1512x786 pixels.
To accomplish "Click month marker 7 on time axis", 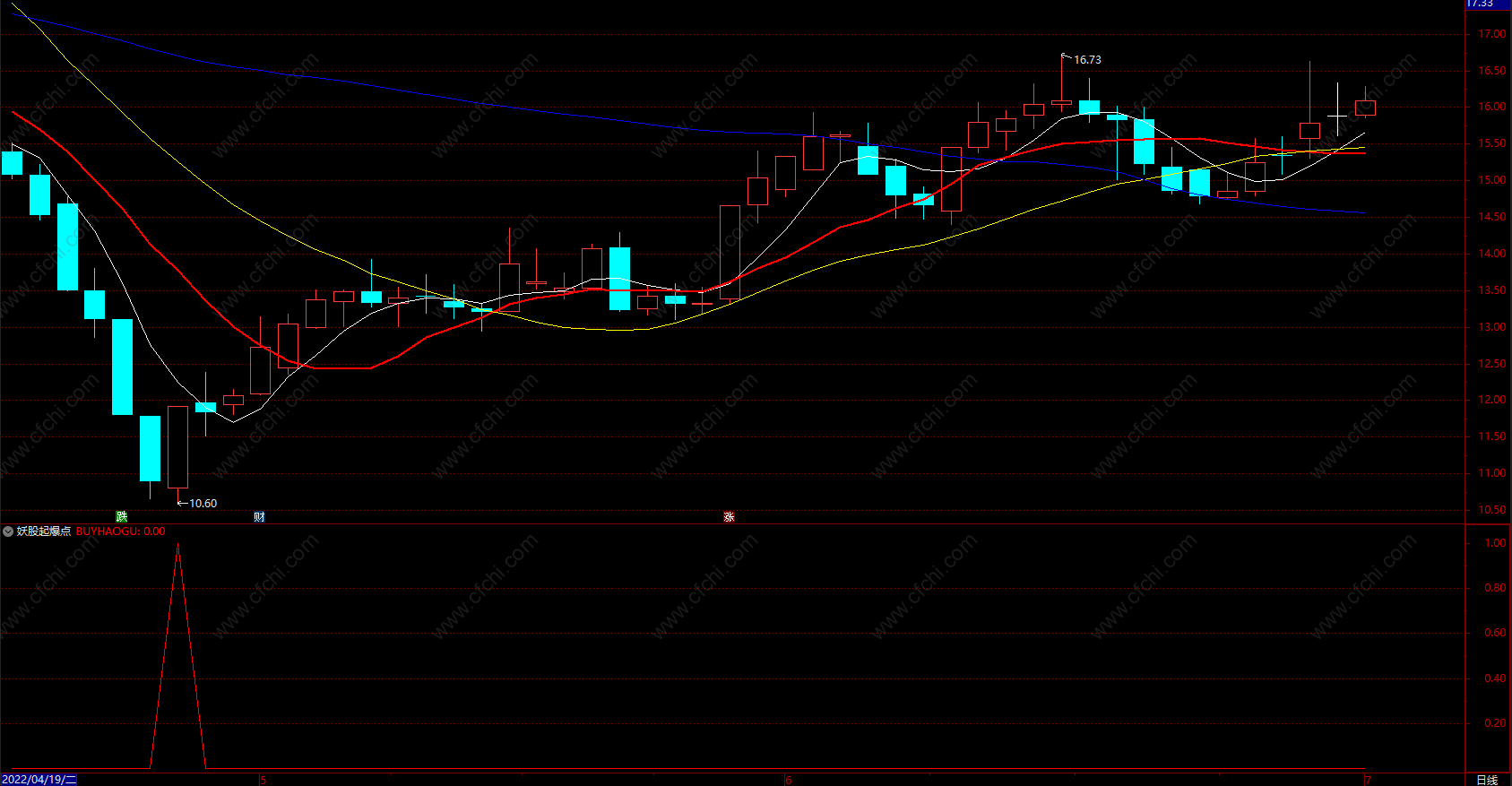I will [x=1368, y=780].
